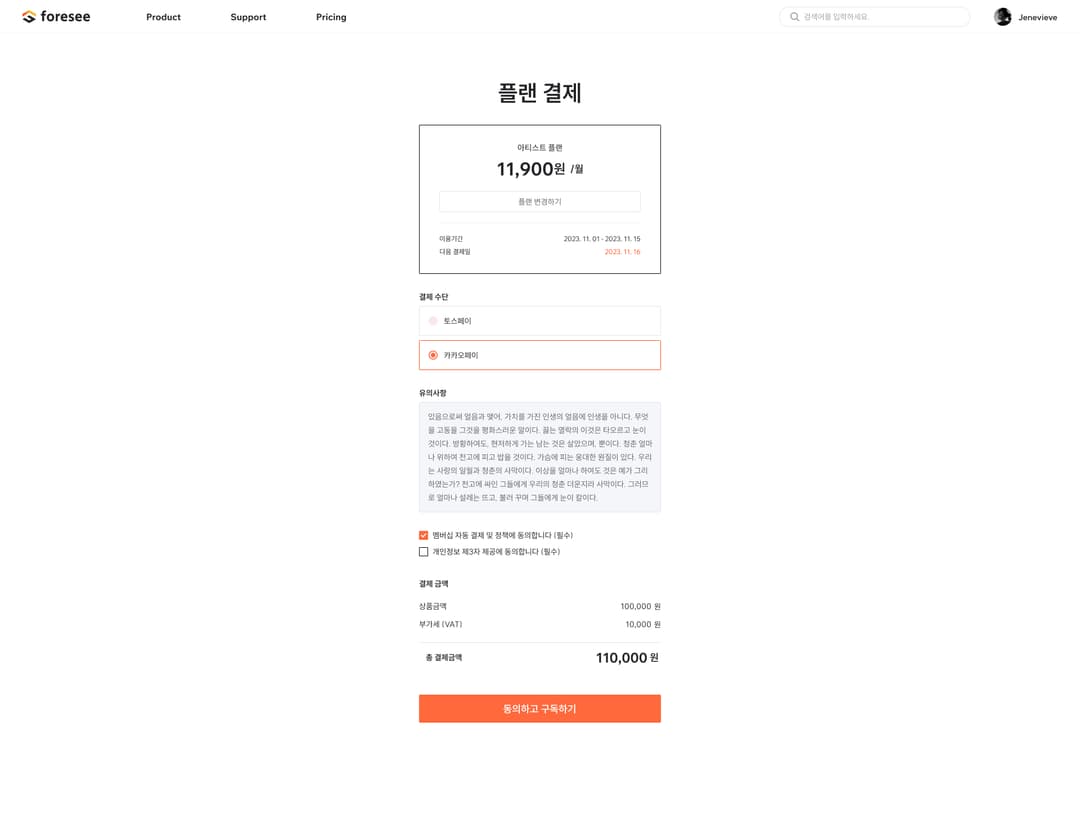Click the magnifier icon in search bar
This screenshot has height=834, width=1080.
coord(794,17)
